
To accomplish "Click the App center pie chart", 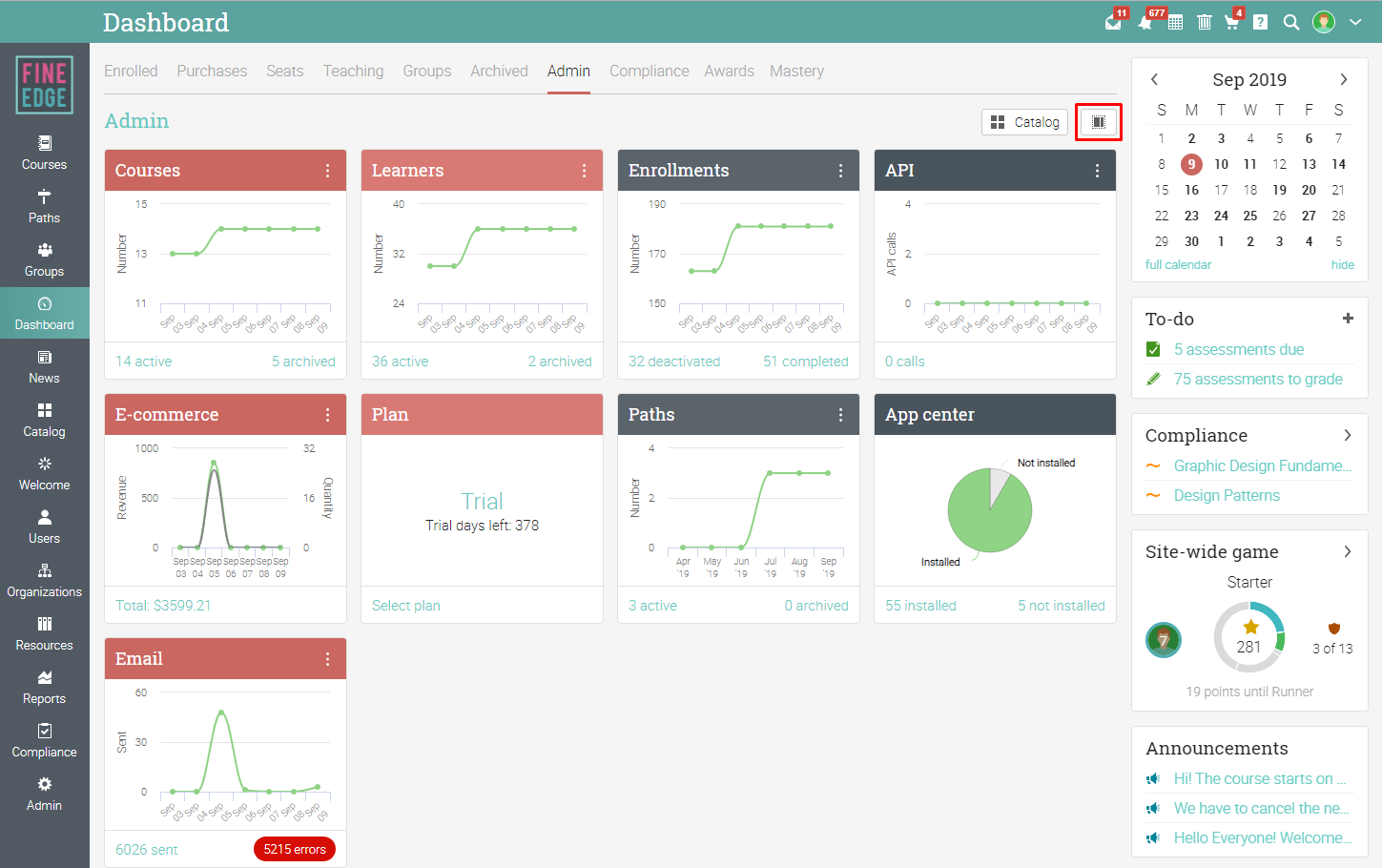I will pyautogui.click(x=990, y=510).
